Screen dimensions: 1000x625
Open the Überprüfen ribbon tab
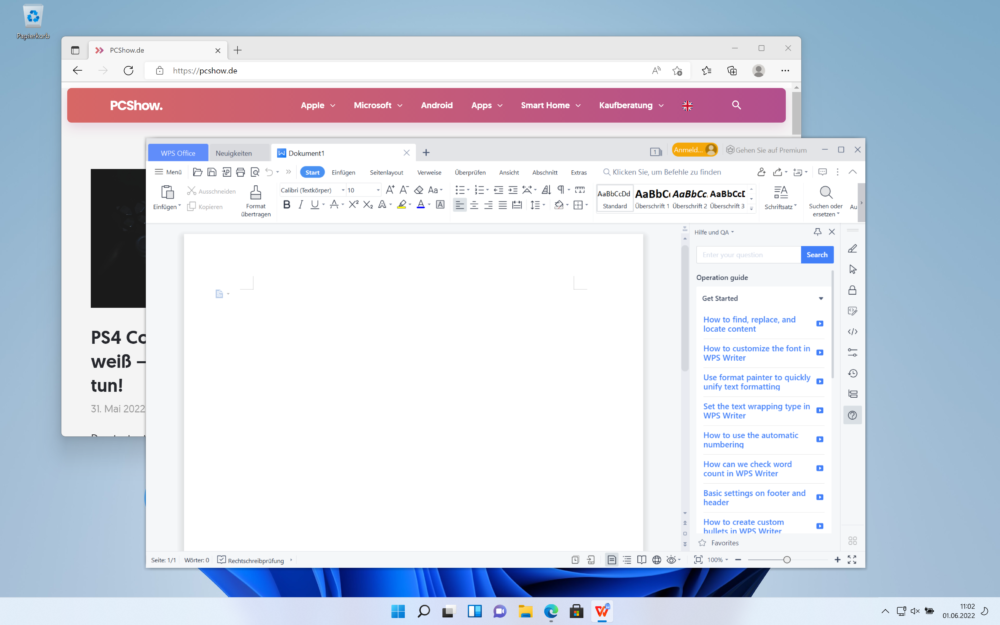[x=470, y=172]
